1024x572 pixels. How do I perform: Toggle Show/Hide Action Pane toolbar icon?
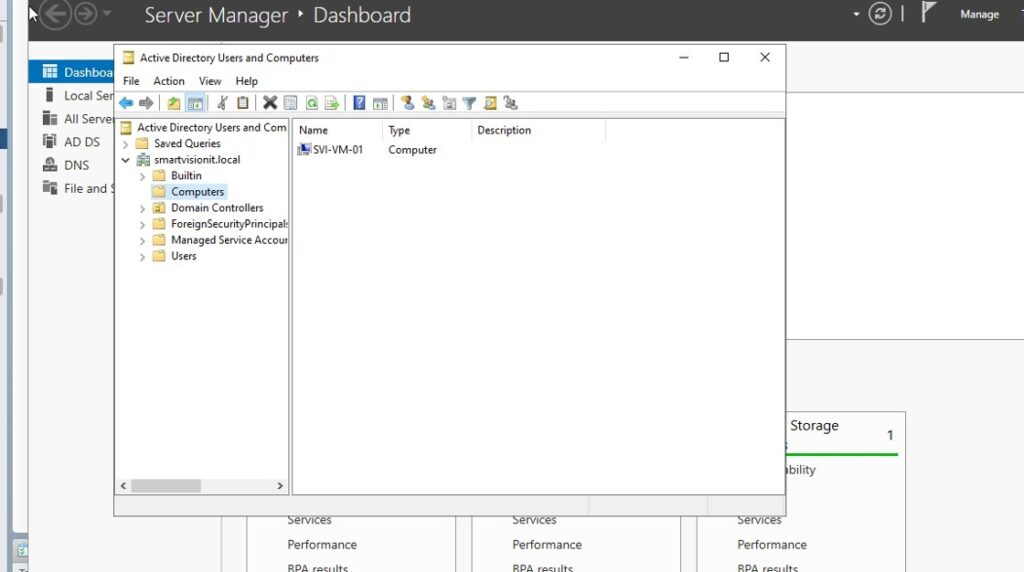click(380, 103)
